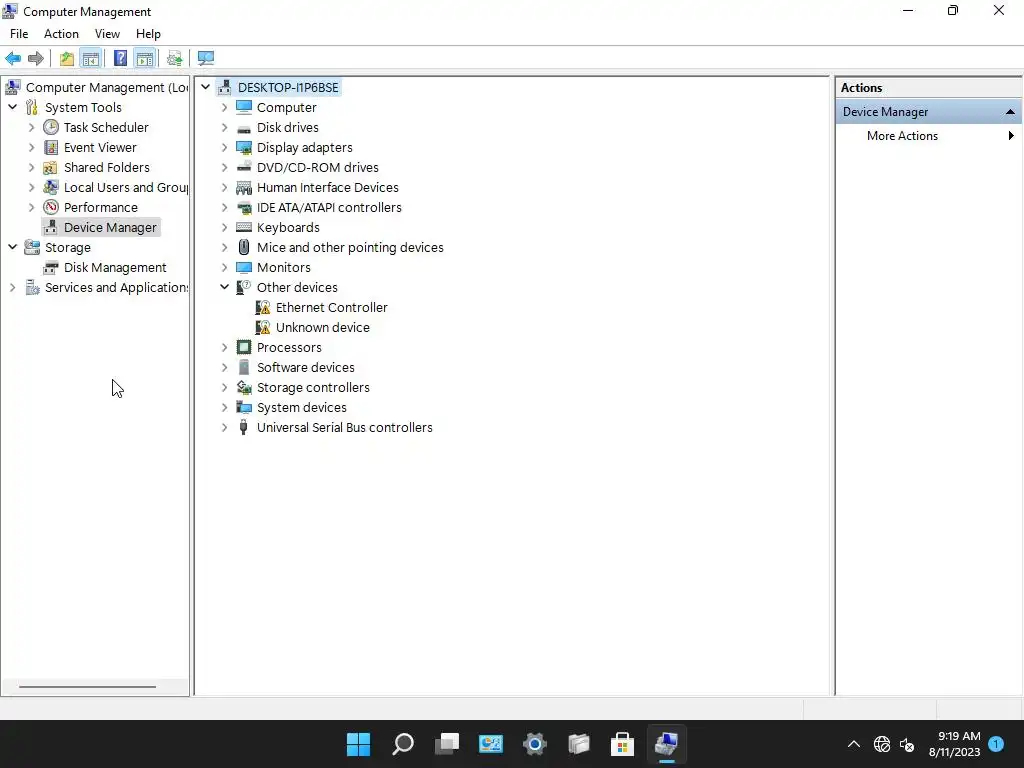Click the Universal Serial Bus controllers plug icon

coord(244,428)
